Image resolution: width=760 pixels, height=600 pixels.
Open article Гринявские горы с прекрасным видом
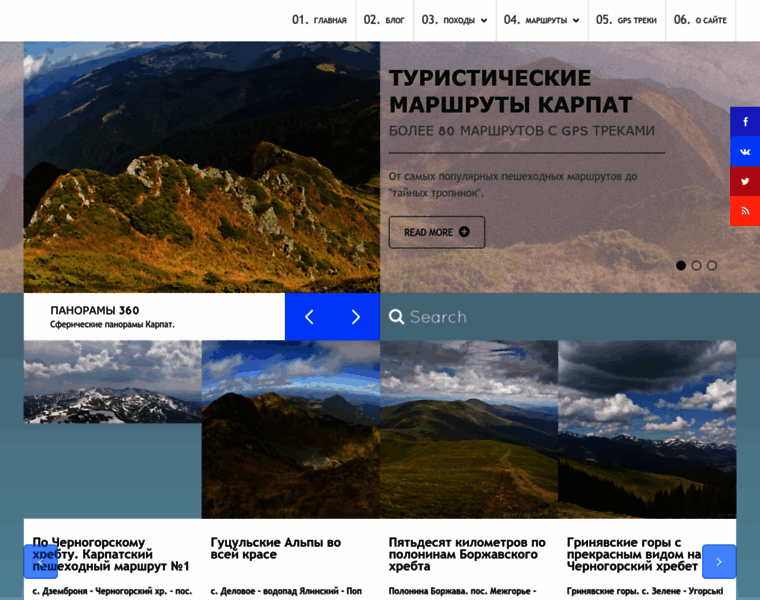coord(634,554)
